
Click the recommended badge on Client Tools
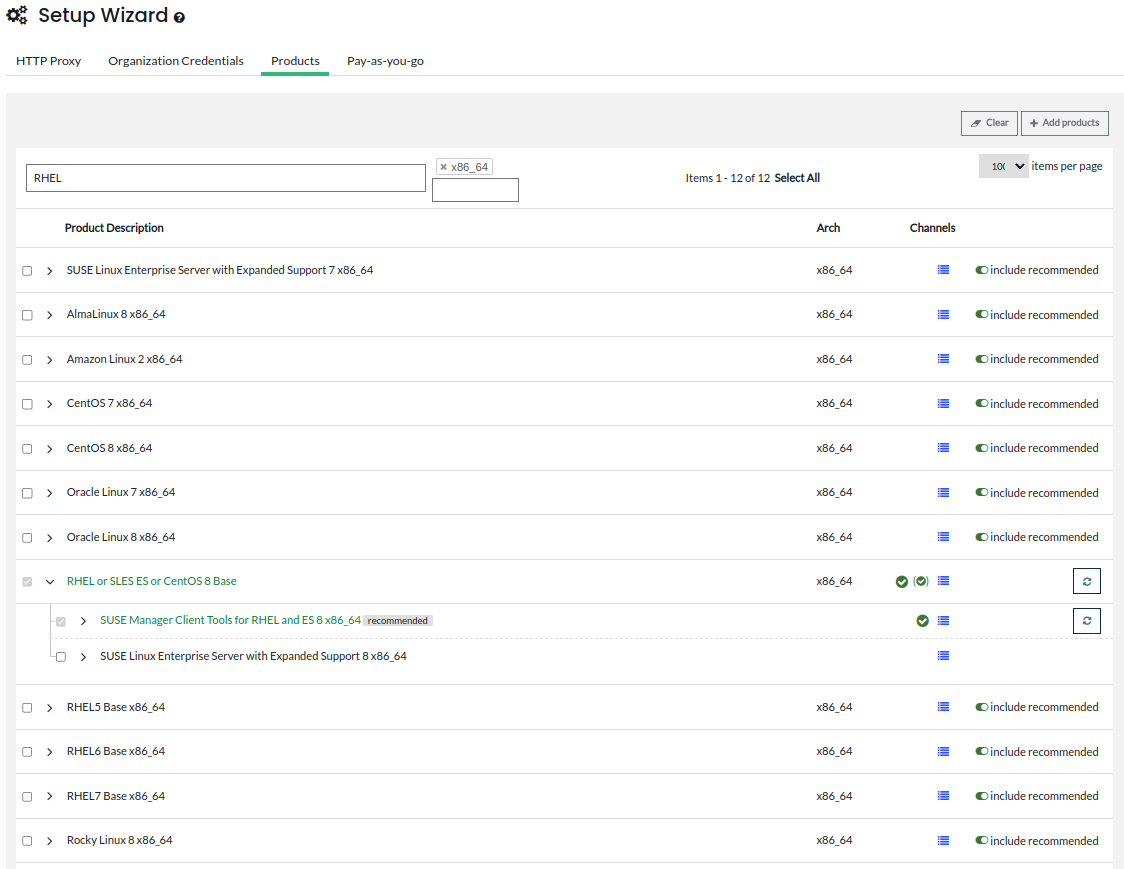pyautogui.click(x=398, y=621)
